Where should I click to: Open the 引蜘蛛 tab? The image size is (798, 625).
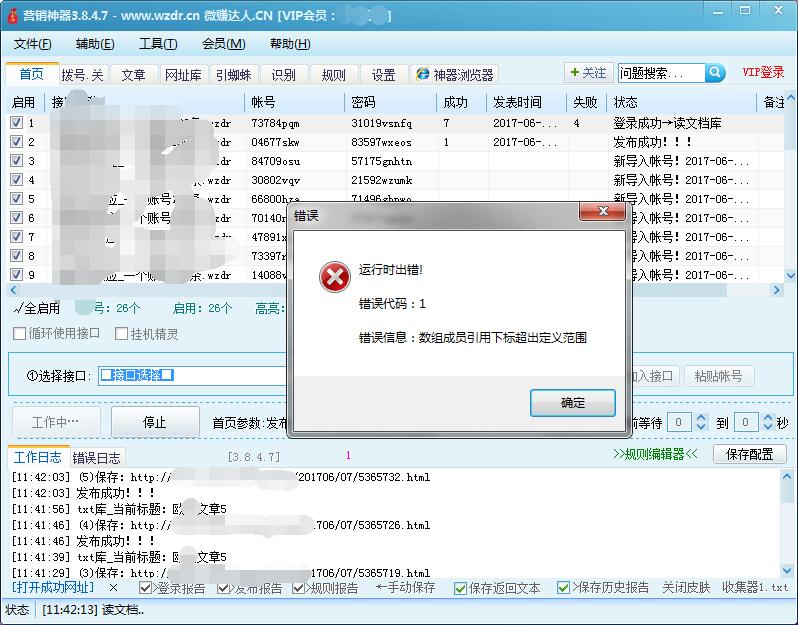234,75
